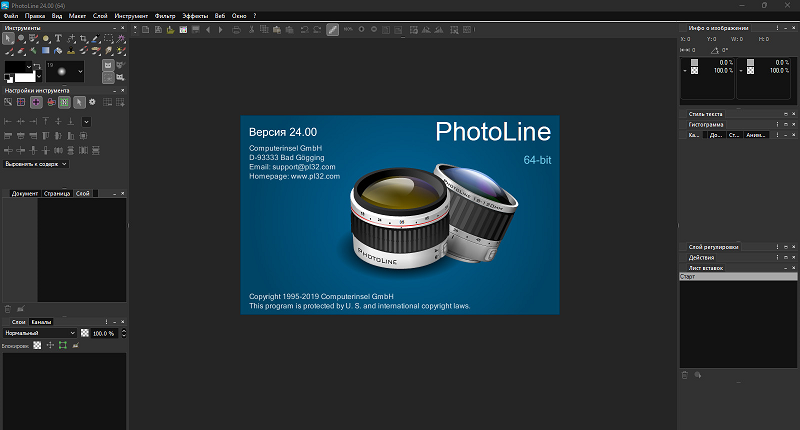800x430 pixels.
Task: Select the Crop tool
Action: pyautogui.click(x=83, y=39)
